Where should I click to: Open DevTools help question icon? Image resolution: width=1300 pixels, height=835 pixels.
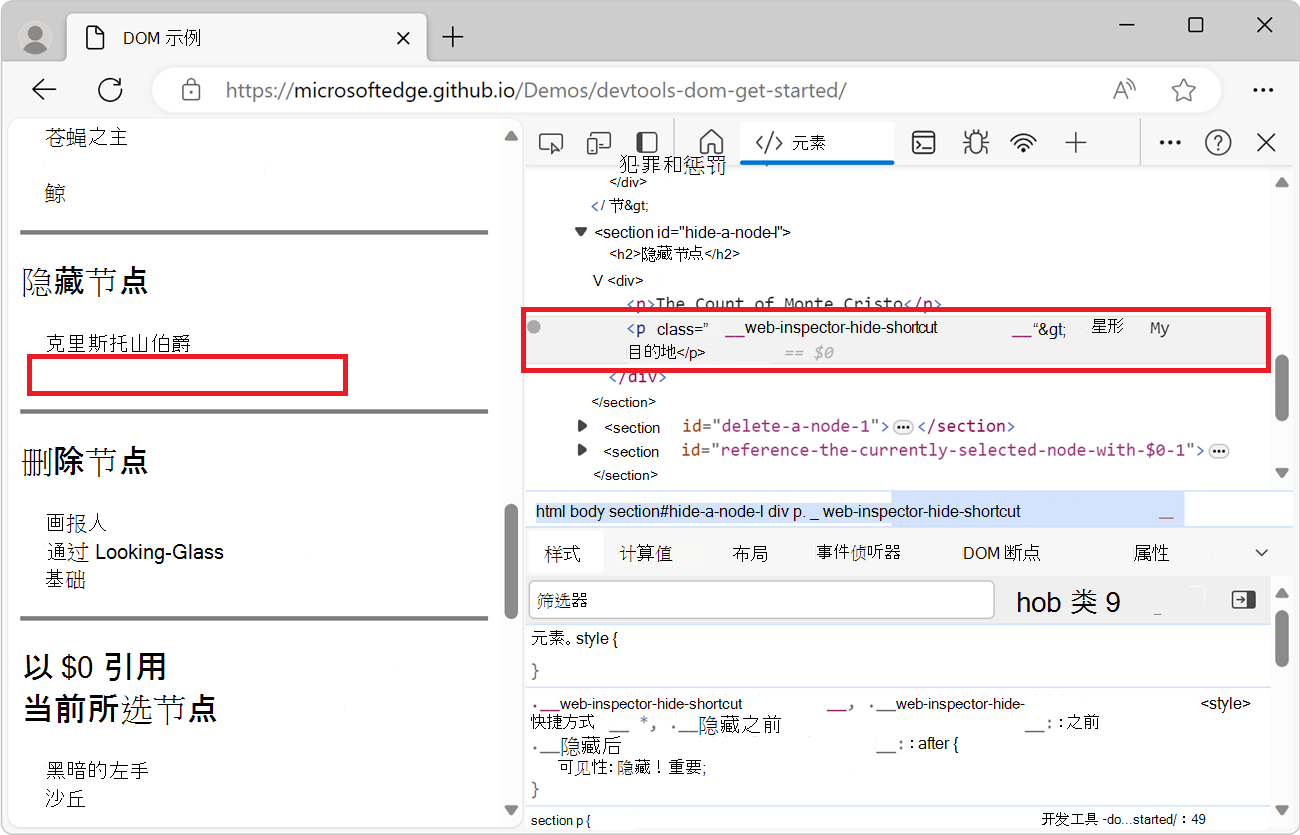[1218, 143]
